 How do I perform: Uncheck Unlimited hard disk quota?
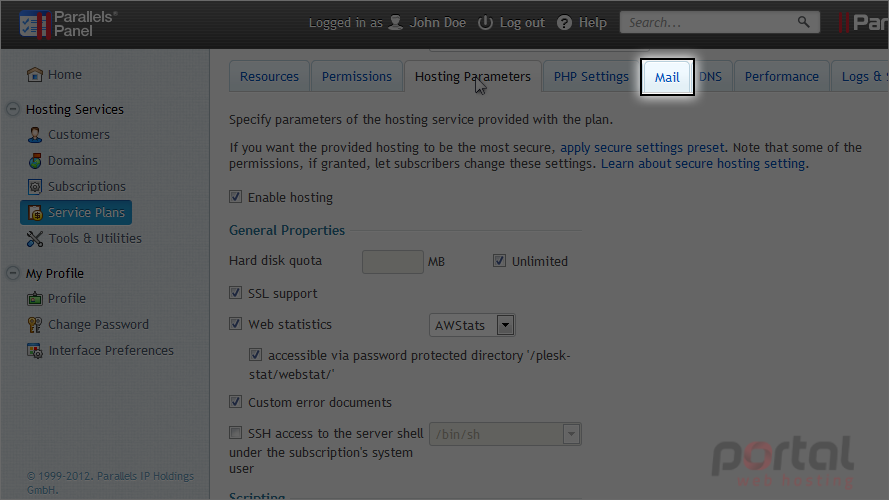pyautogui.click(x=499, y=261)
